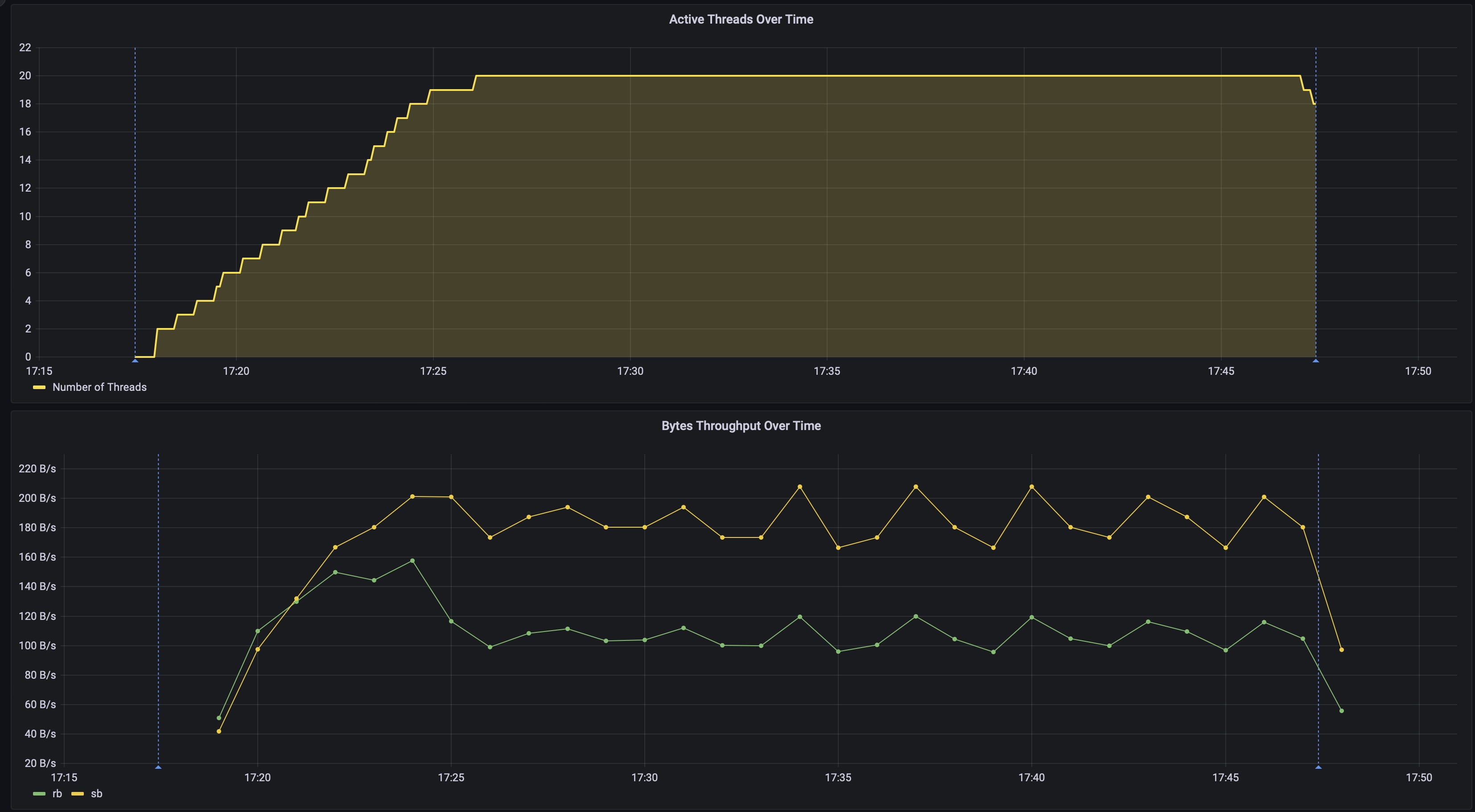Click the first sb data point near 40 B/s
This screenshot has width=1475, height=812.
tap(219, 731)
